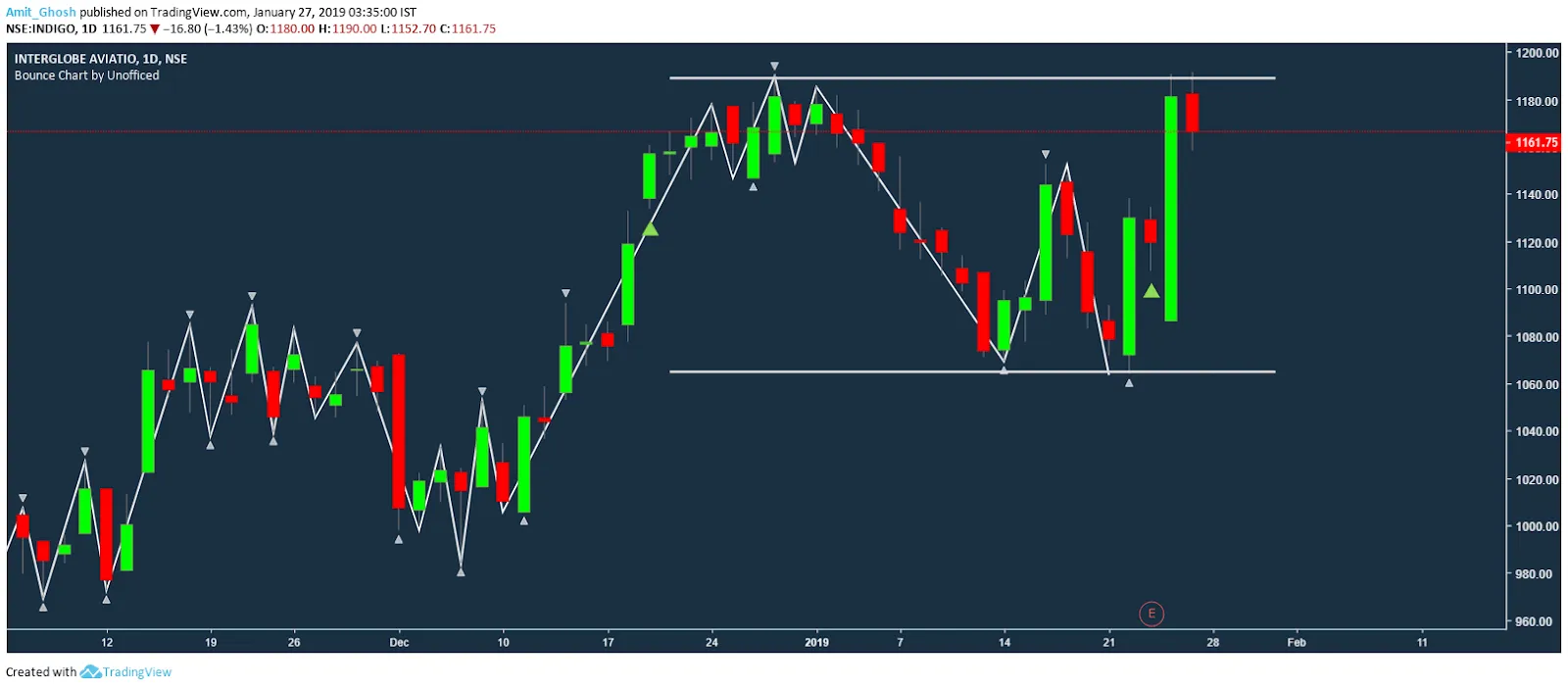Screen dimensions: 1568x689
Task: Click red down arrow in the header quote
Action: coord(154,29)
